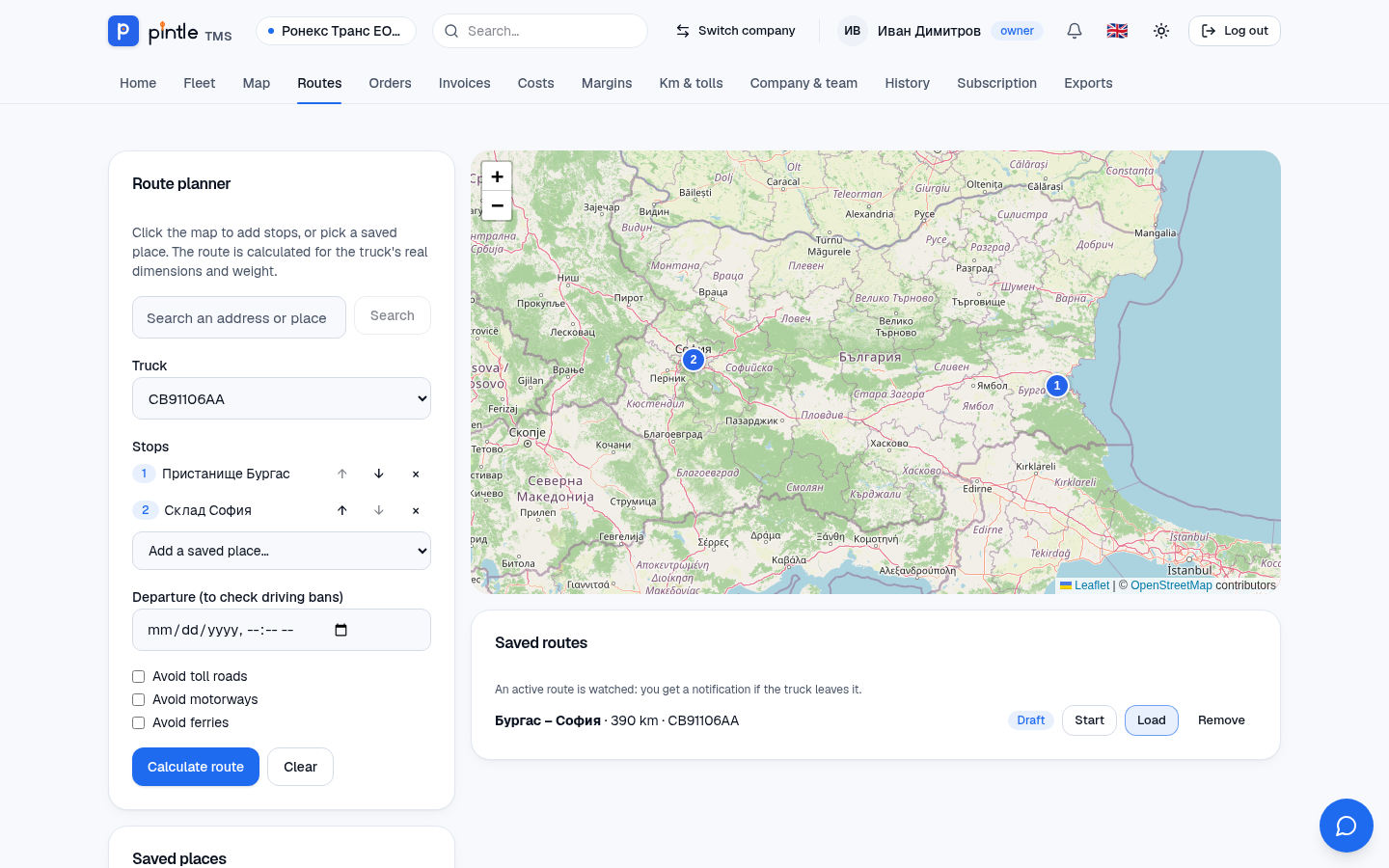Log out of the account
This screenshot has width=1389, height=868.
pyautogui.click(x=1235, y=31)
